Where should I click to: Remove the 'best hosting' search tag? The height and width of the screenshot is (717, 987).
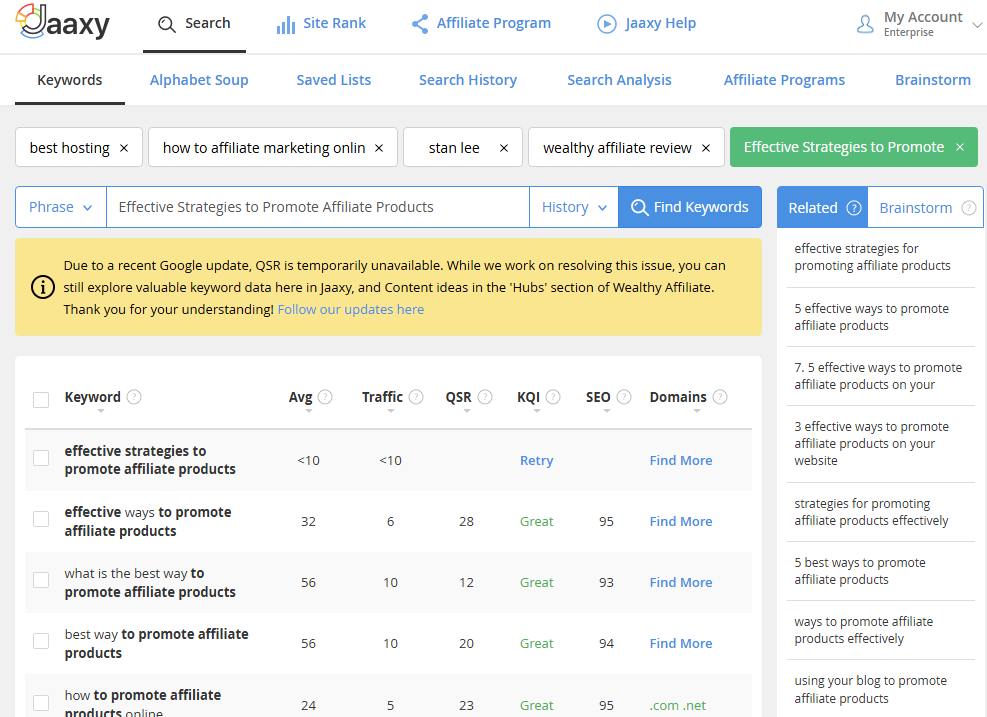tap(124, 148)
